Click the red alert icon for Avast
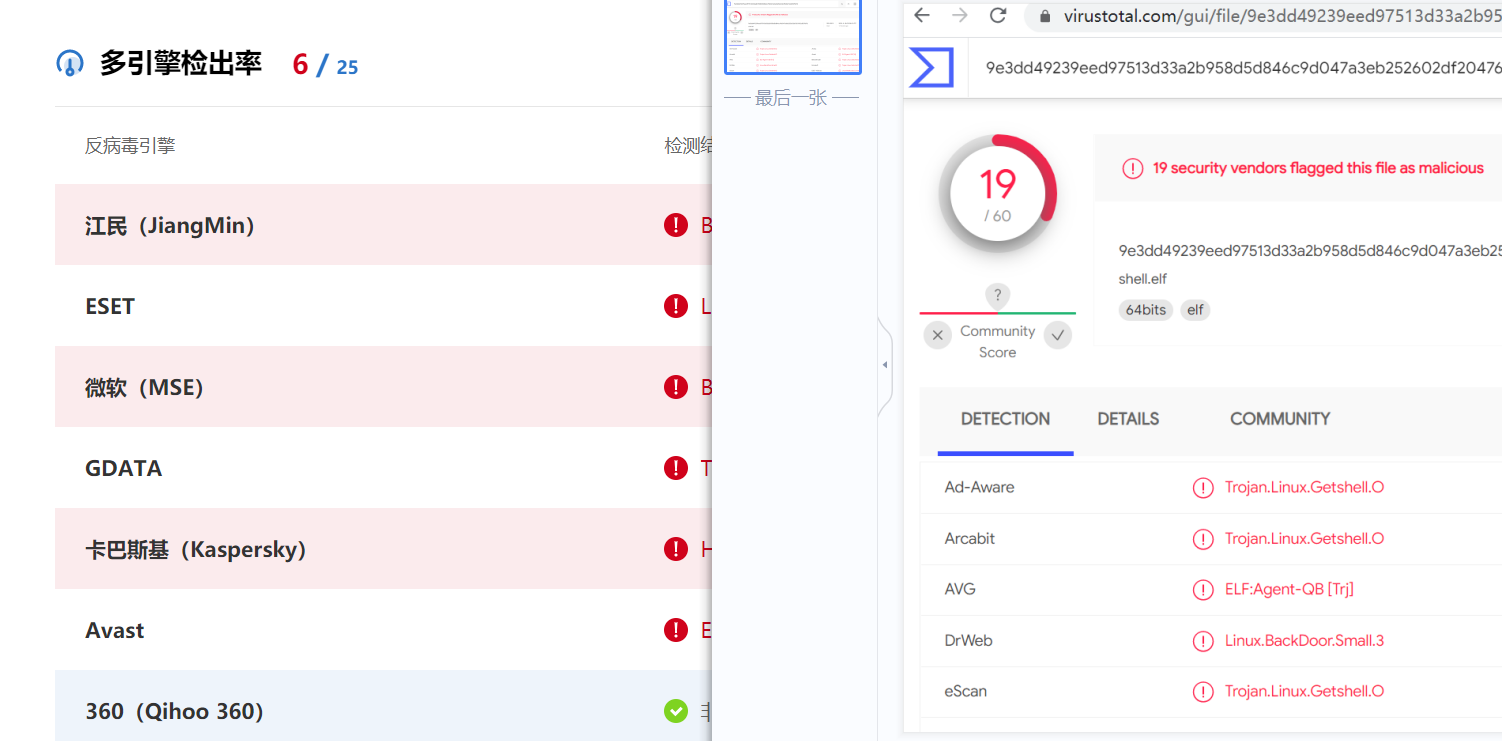This screenshot has width=1502, height=741. coord(676,630)
